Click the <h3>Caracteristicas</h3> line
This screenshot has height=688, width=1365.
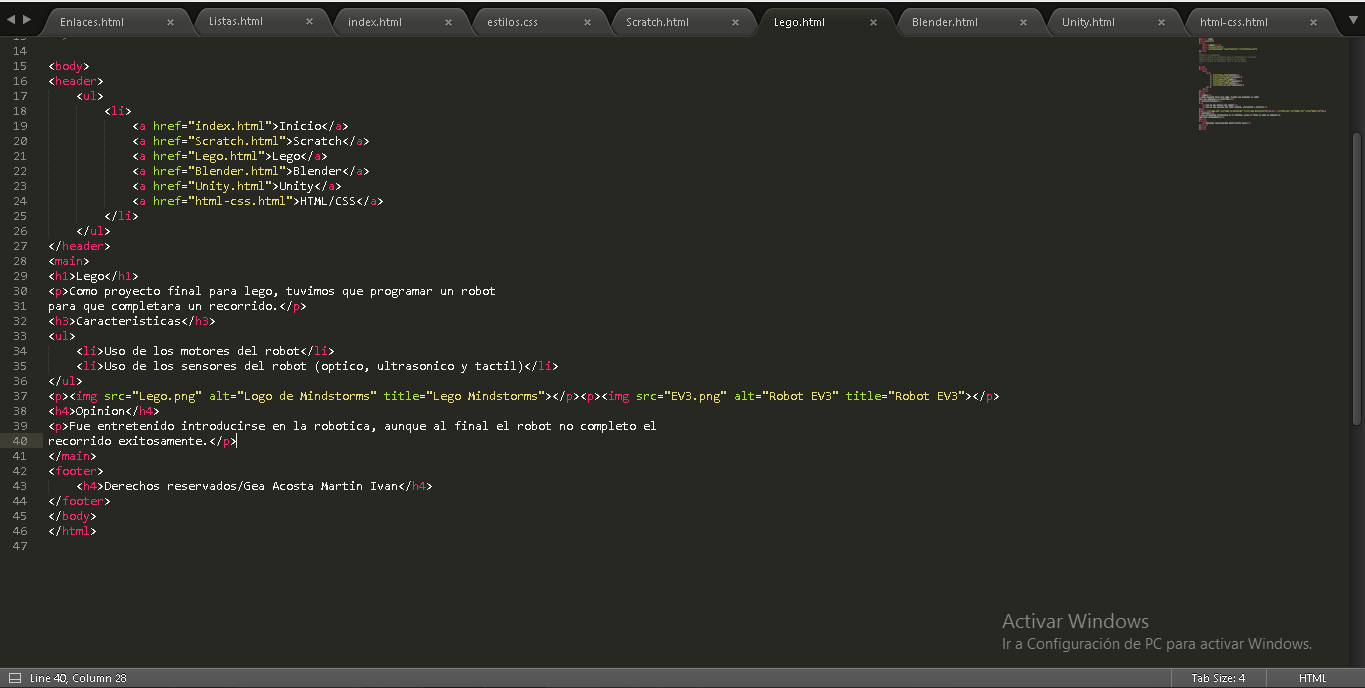click(132, 321)
